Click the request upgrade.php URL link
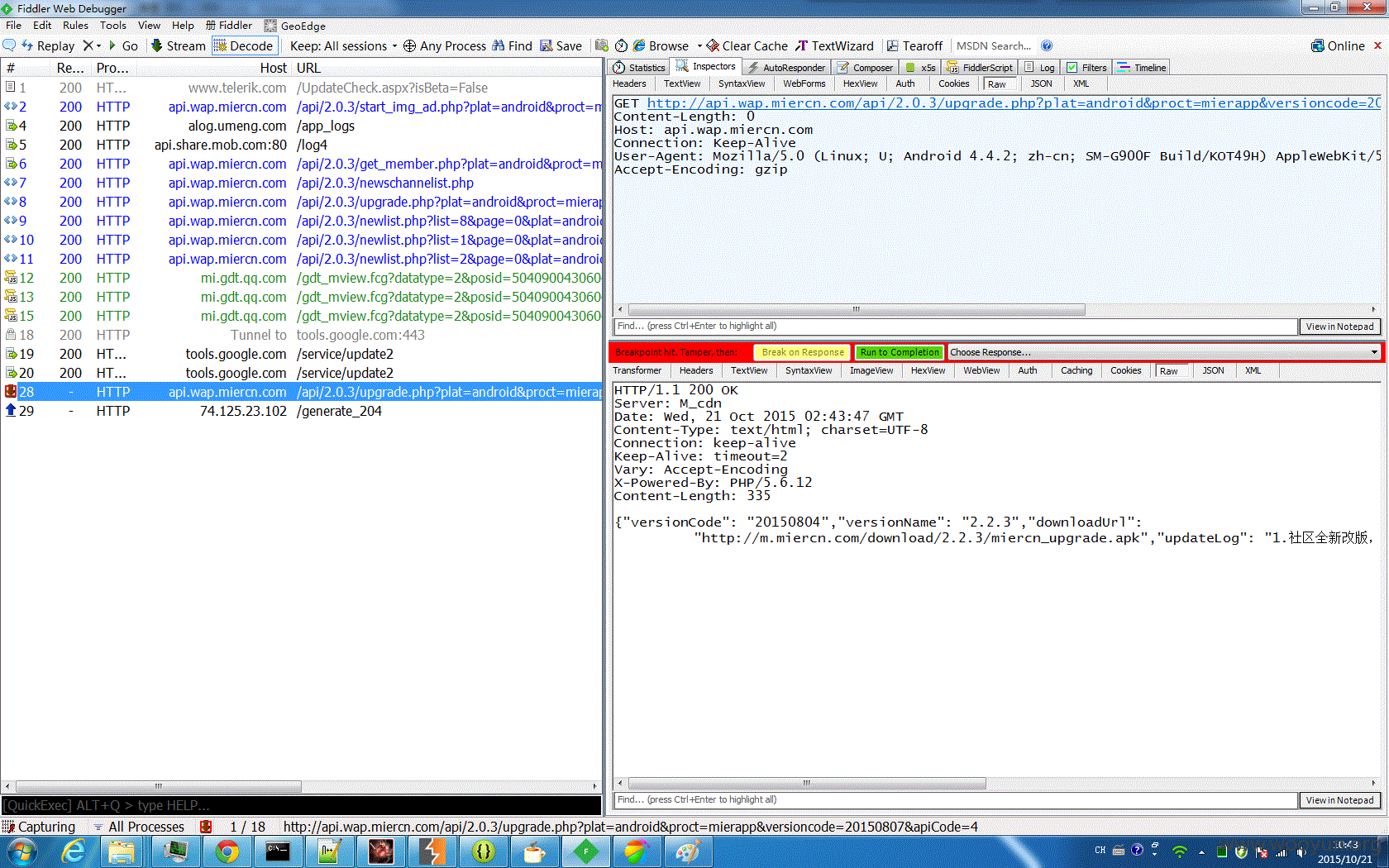Screen dimensions: 1389x868 pos(1014,103)
